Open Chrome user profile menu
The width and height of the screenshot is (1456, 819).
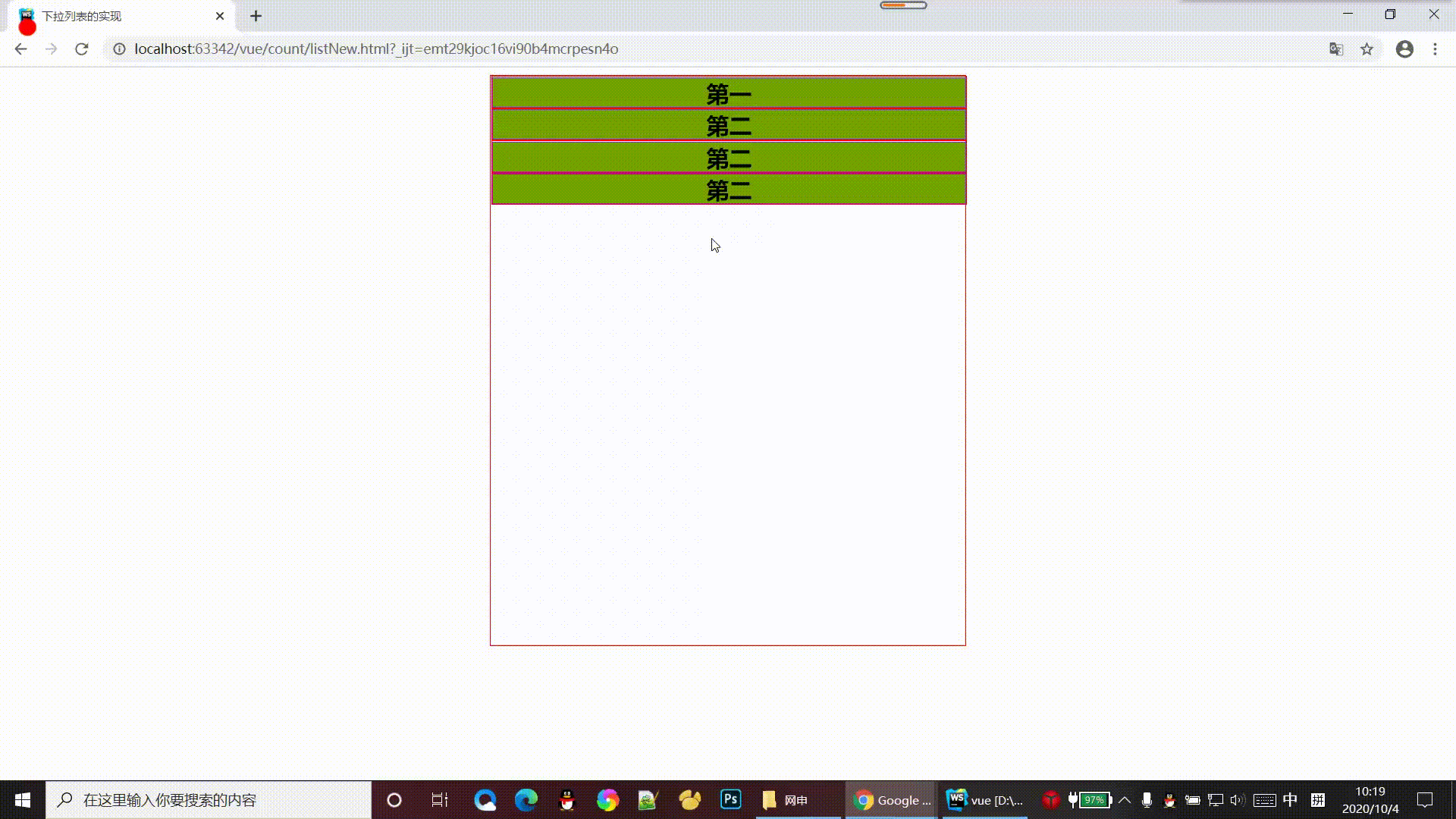1404,49
